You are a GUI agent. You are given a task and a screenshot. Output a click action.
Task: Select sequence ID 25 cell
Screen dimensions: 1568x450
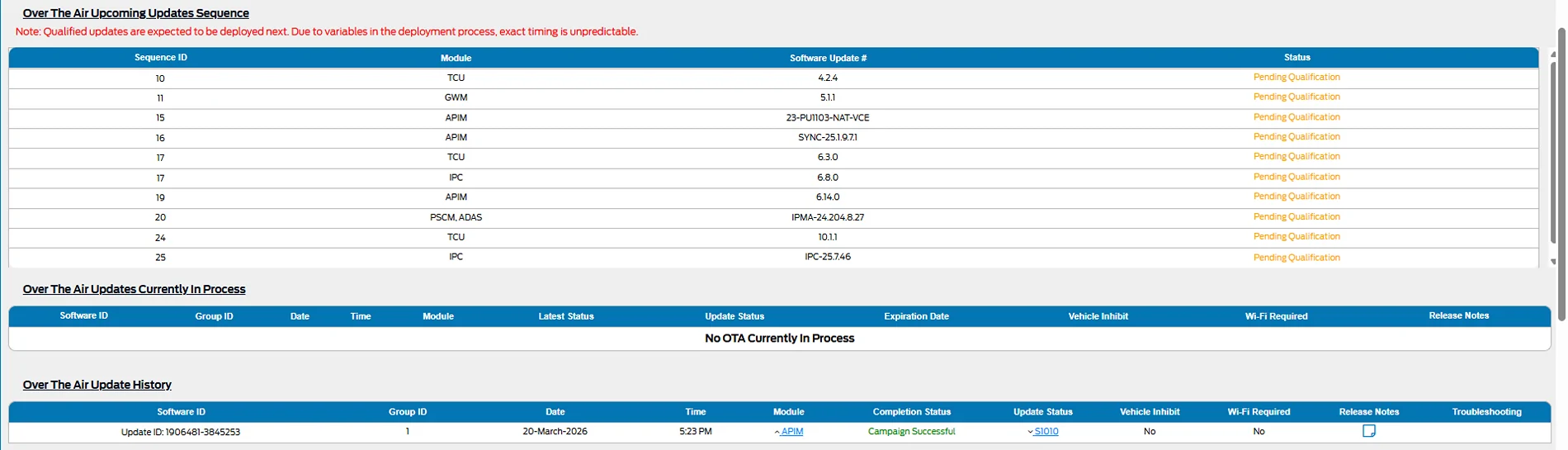(160, 258)
